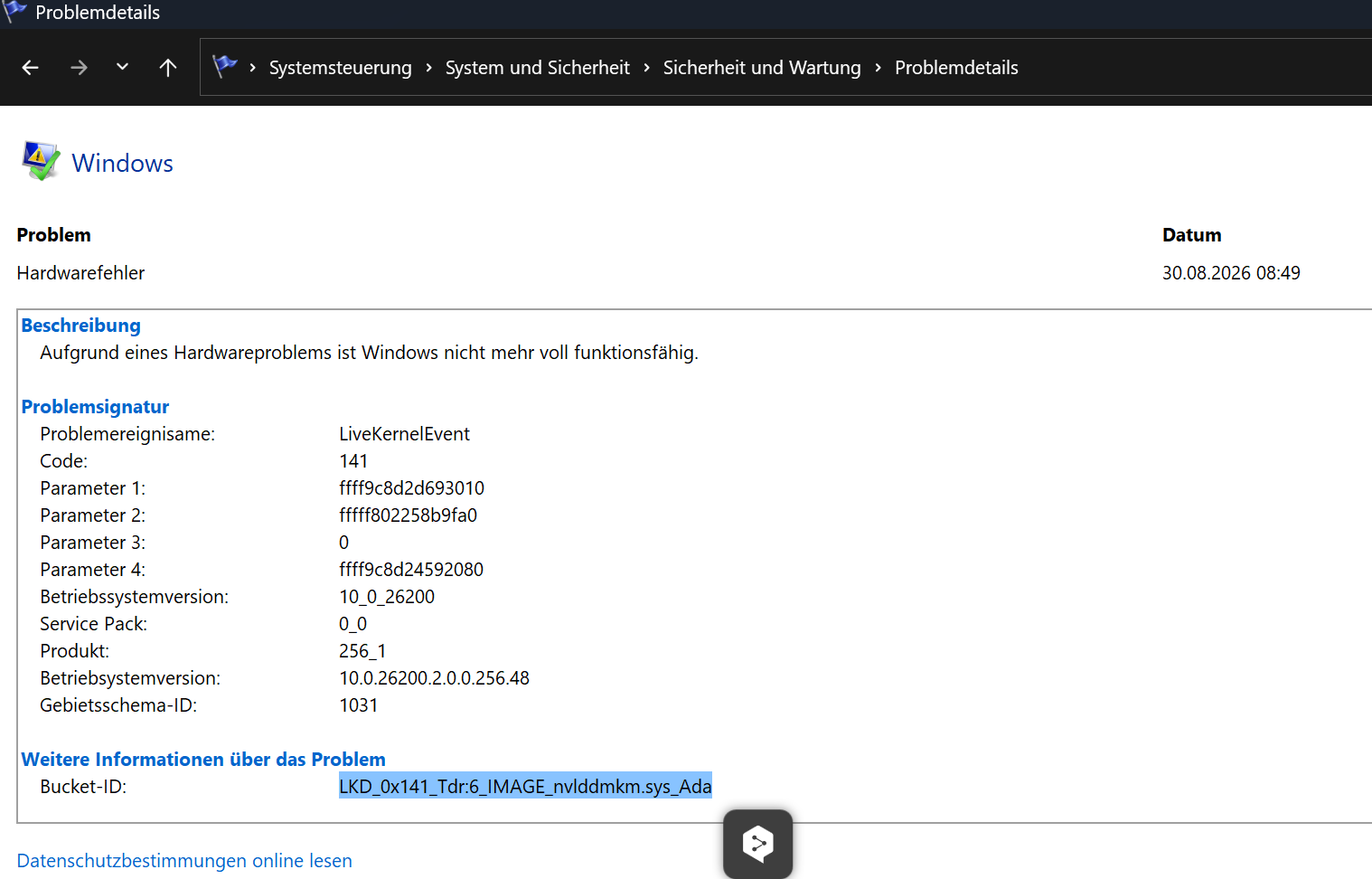
Task: Select the Code value 141
Action: pos(353,461)
